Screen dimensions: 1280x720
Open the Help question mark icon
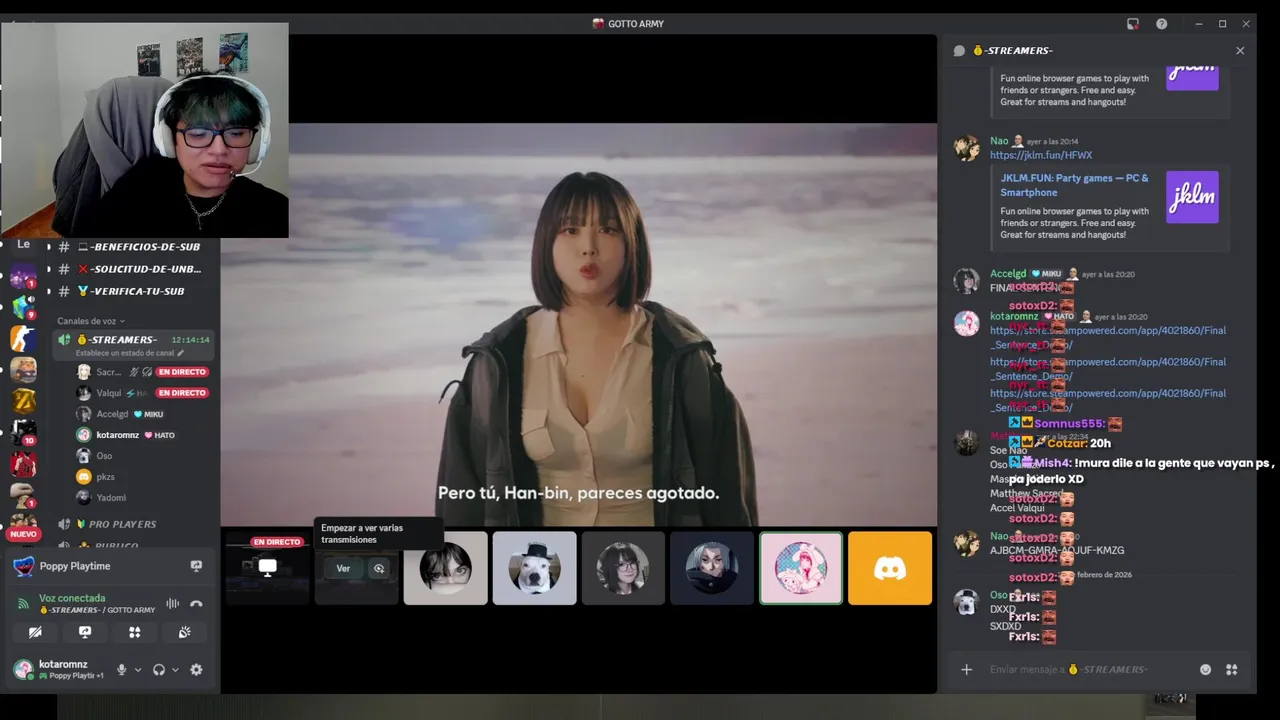(1162, 24)
